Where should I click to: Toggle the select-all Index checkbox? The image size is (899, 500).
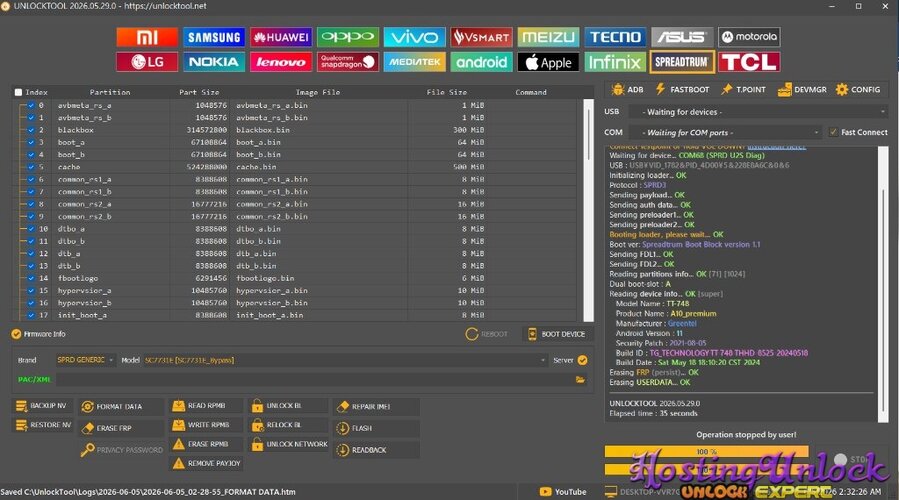pyautogui.click(x=18, y=92)
